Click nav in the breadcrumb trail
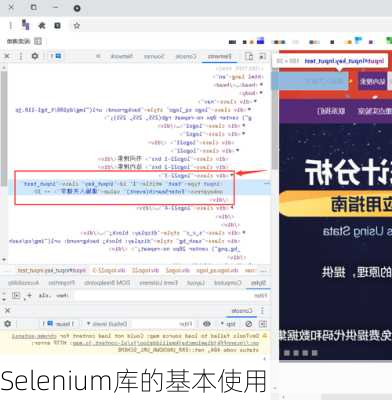This screenshot has width=392, height=400. tap(250, 270)
